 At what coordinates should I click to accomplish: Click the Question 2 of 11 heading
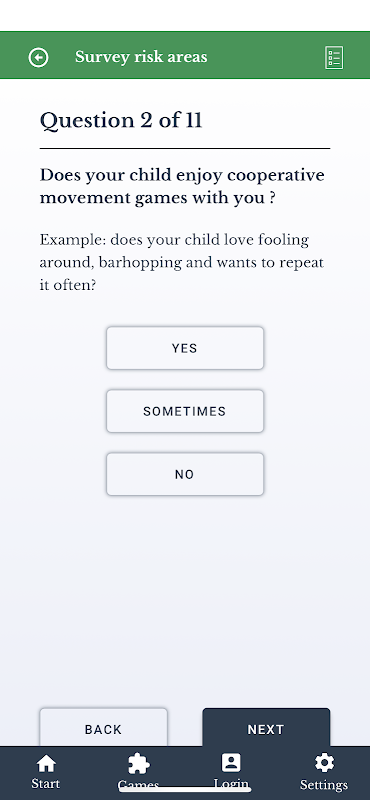coord(121,120)
